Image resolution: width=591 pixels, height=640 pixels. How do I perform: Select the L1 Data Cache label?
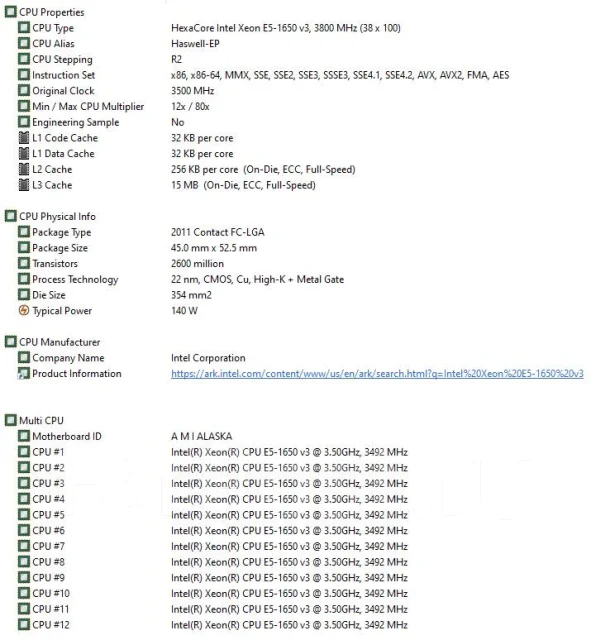[63, 153]
